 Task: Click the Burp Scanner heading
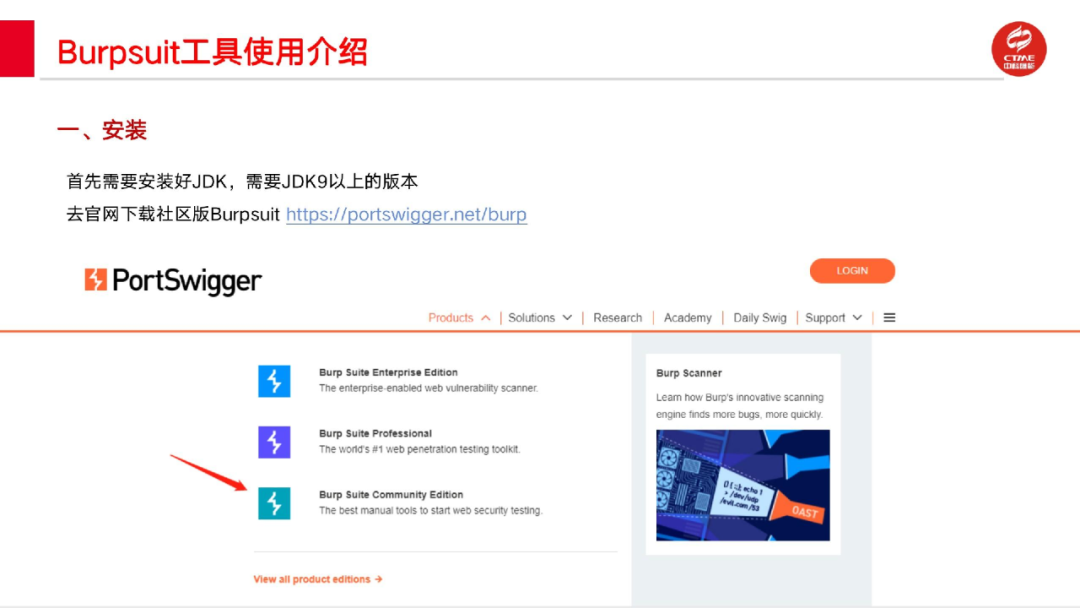[689, 373]
